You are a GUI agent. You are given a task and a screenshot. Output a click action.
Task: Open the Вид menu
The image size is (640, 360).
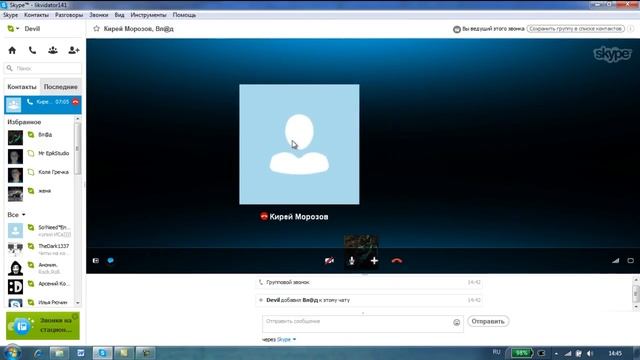click(120, 15)
